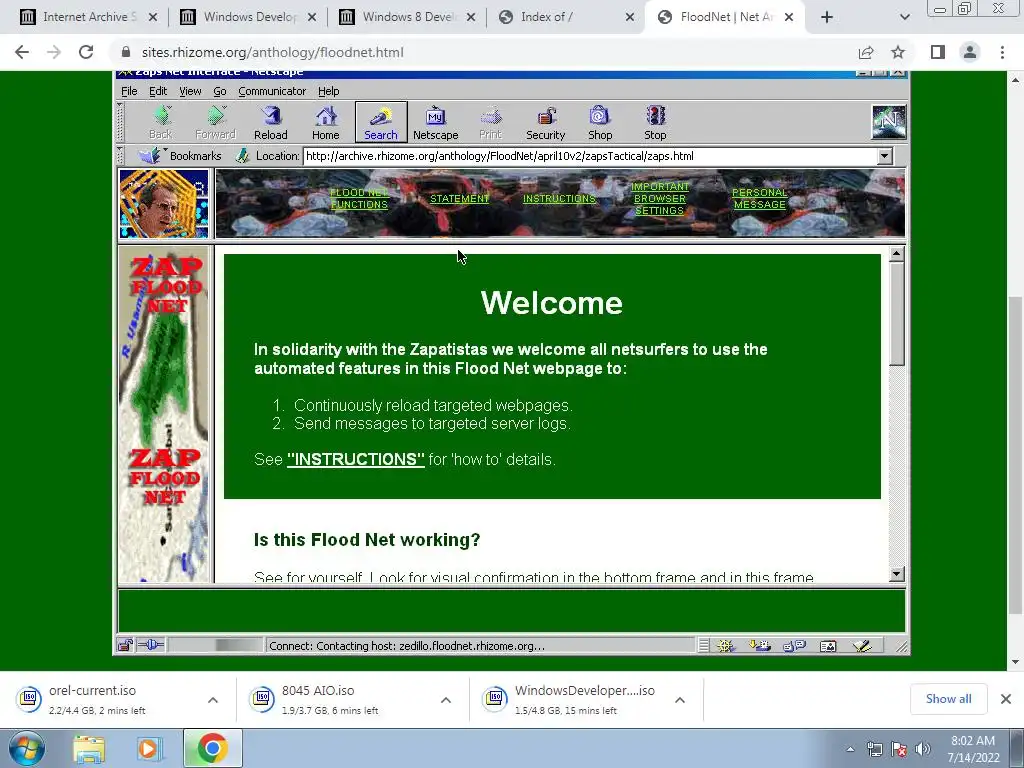1024x768 pixels.
Task: Click Netscape Forward toolbar icon
Action: point(216,116)
